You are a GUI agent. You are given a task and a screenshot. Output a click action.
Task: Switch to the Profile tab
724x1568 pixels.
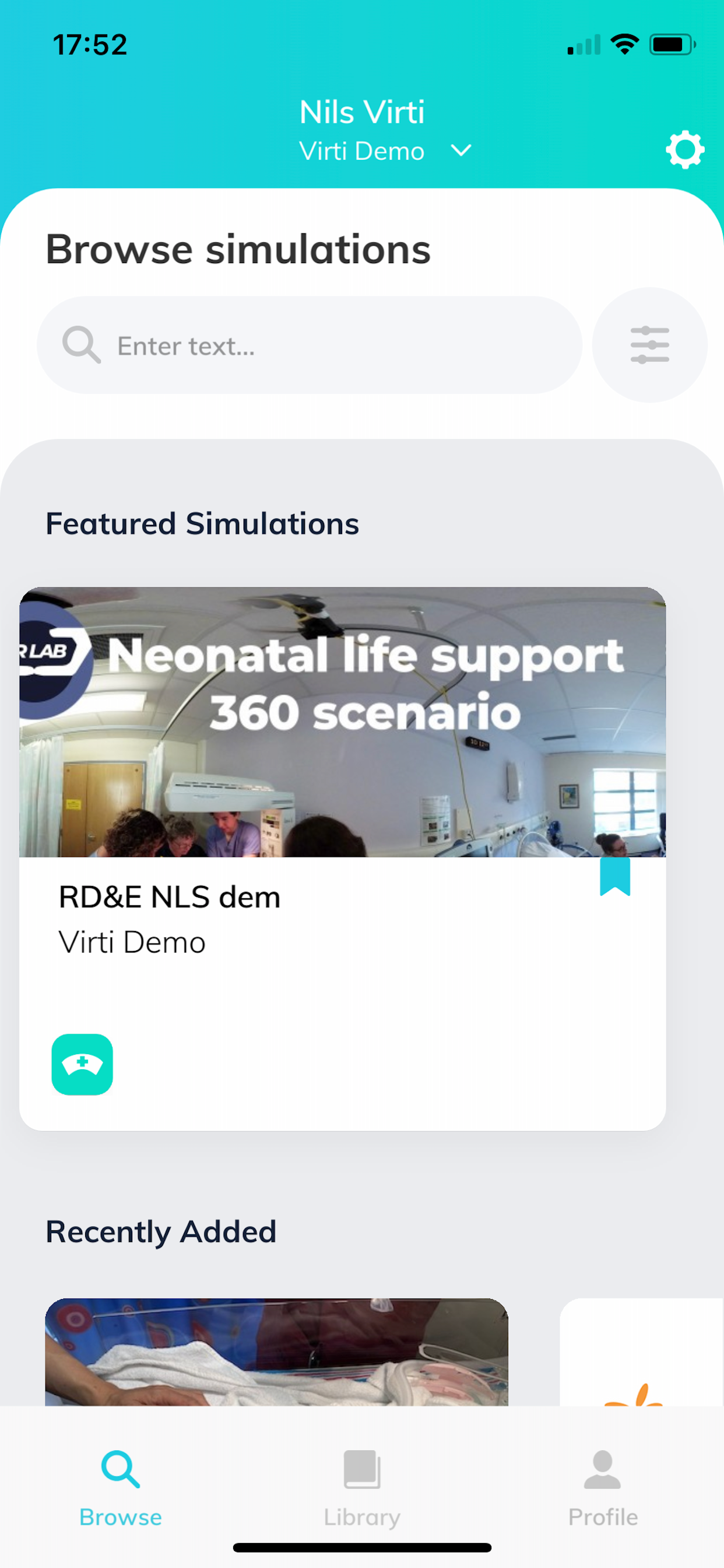tap(603, 1487)
